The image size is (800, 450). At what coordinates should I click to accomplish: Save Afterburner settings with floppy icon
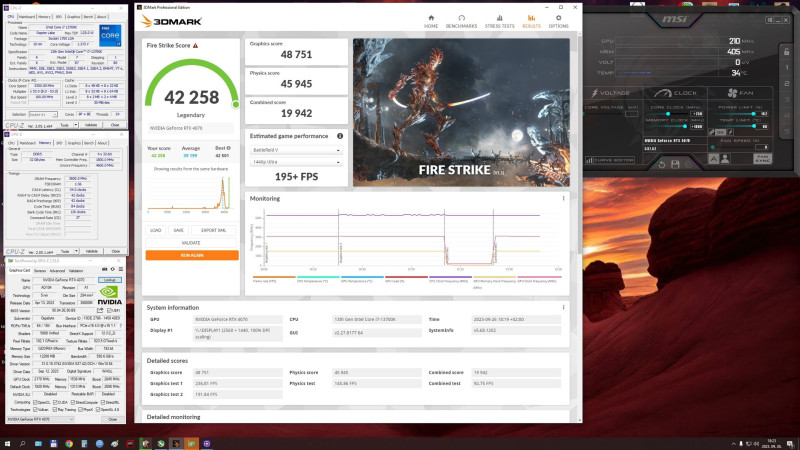[675, 164]
